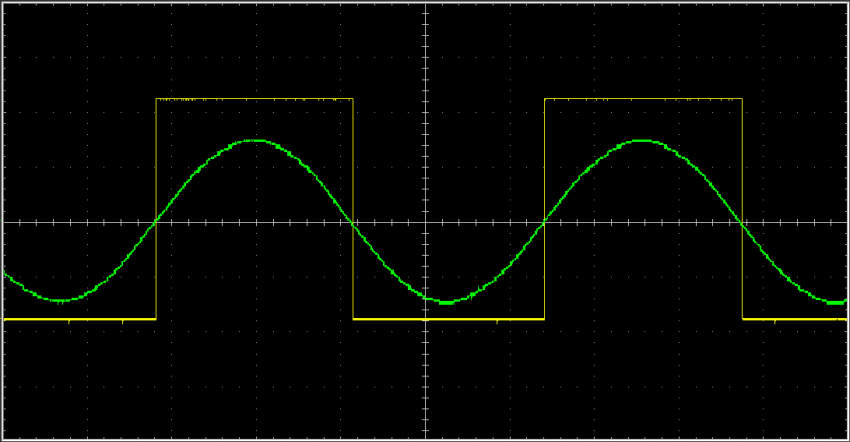
Task: Select the top-right corner of the first yellow pulse
Action: [353, 99]
